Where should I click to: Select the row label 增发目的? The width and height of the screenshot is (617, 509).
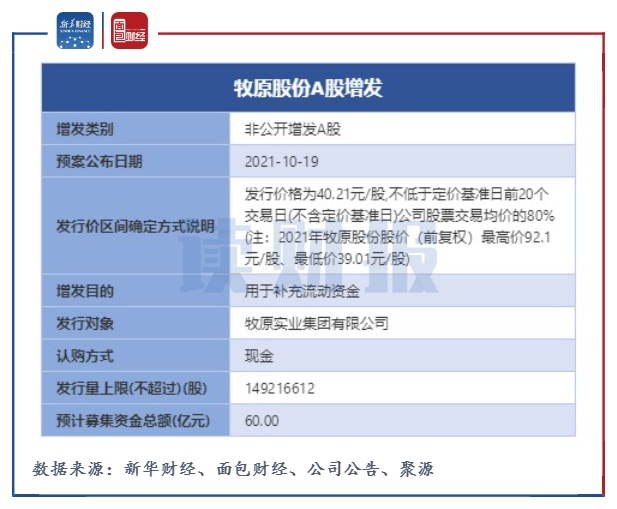85,291
